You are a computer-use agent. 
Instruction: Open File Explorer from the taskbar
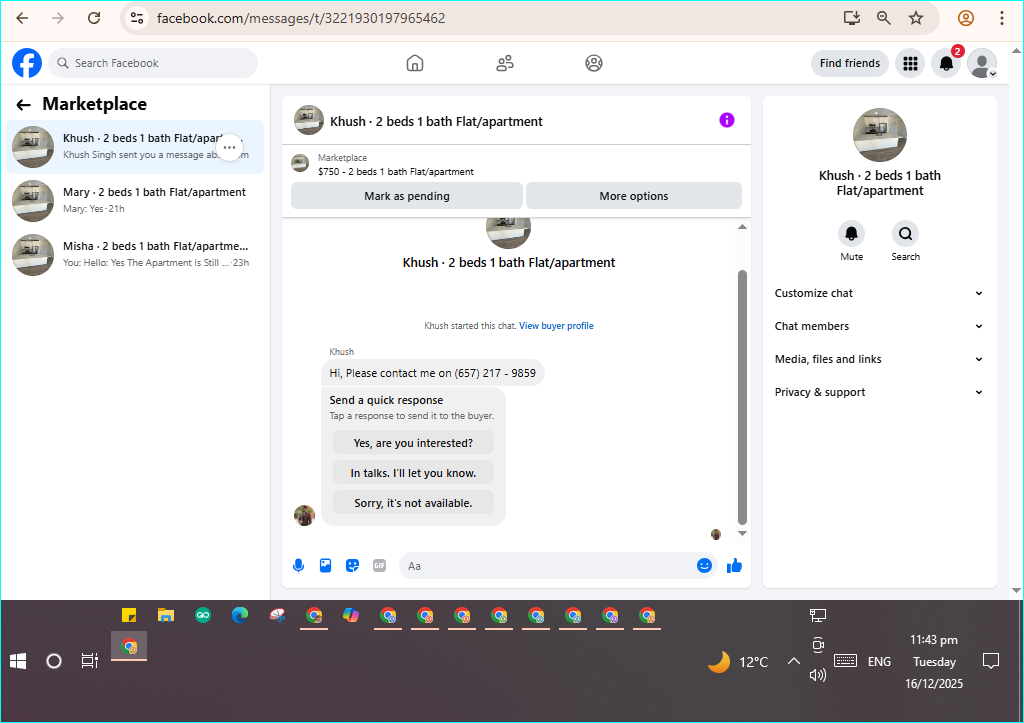coord(166,615)
